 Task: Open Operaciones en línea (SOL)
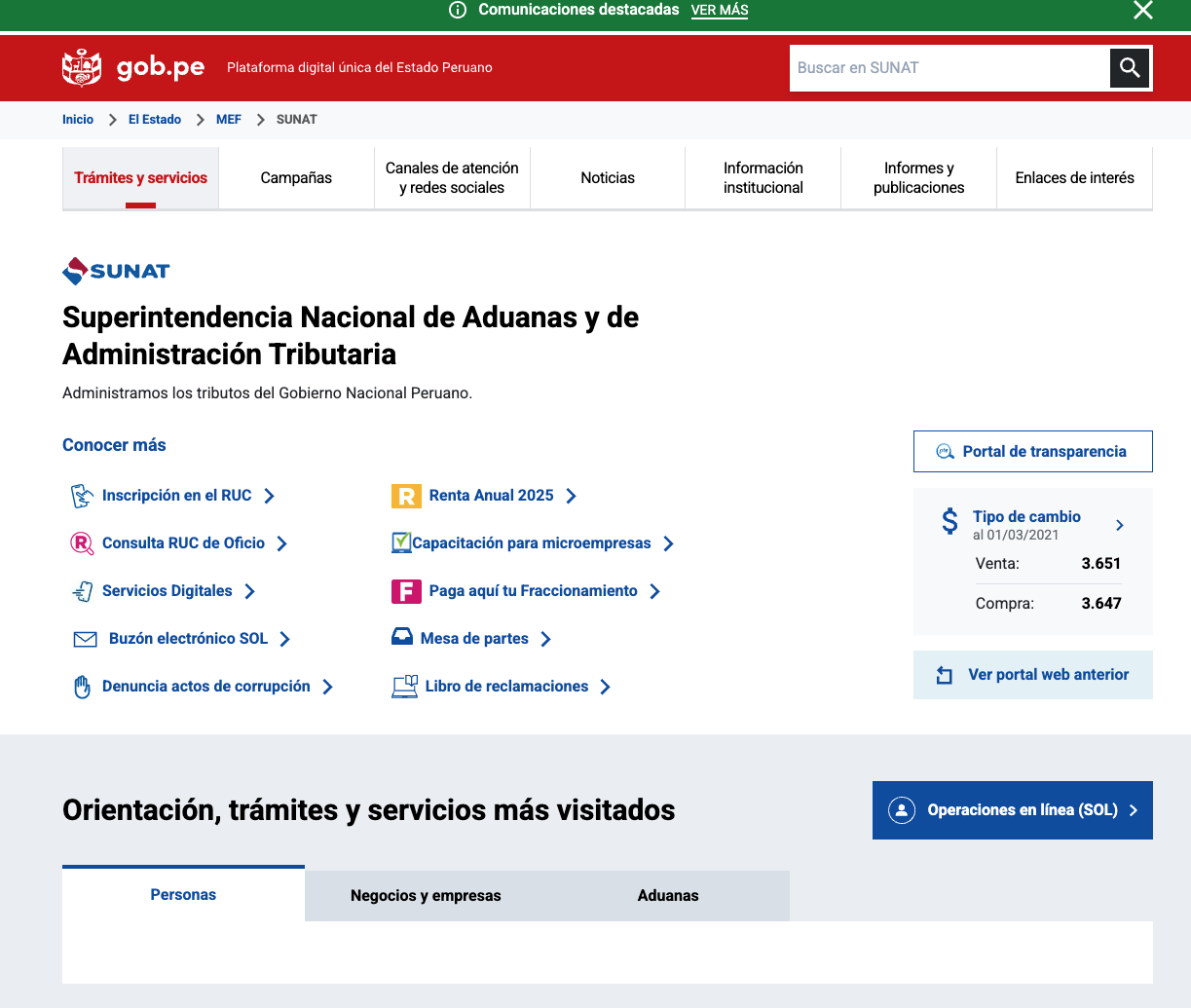[x=1013, y=810]
